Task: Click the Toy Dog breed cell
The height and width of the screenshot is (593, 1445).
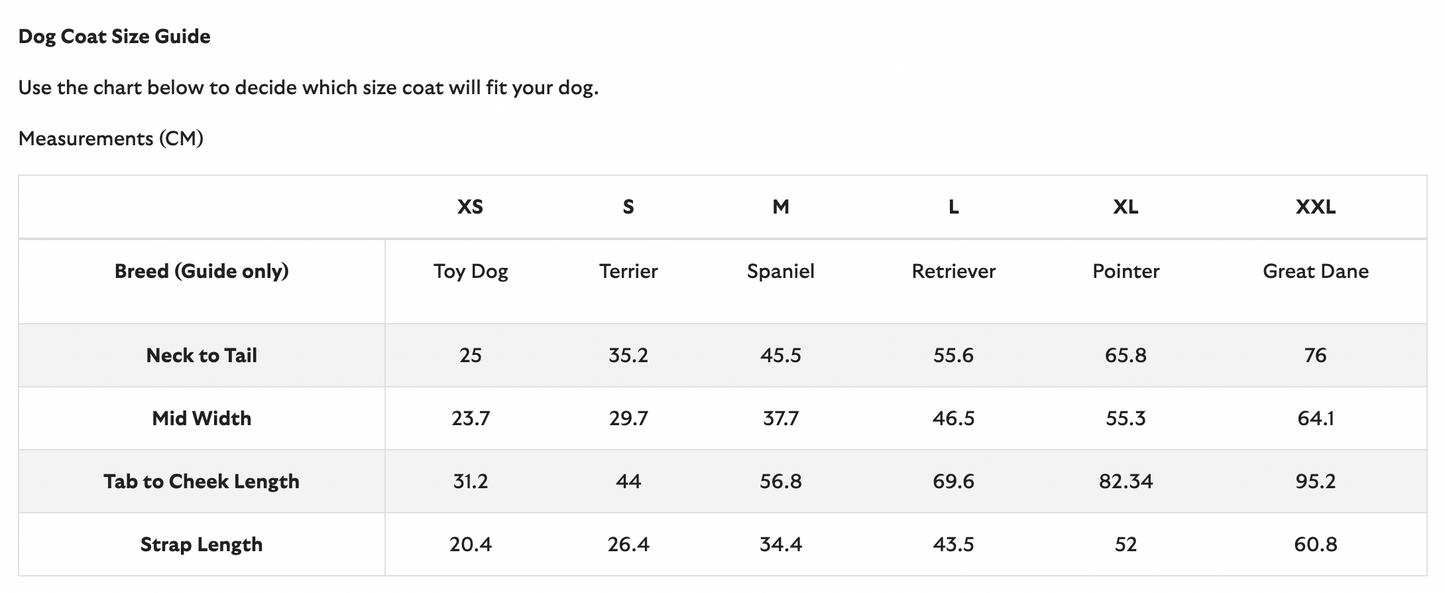Action: (x=470, y=271)
